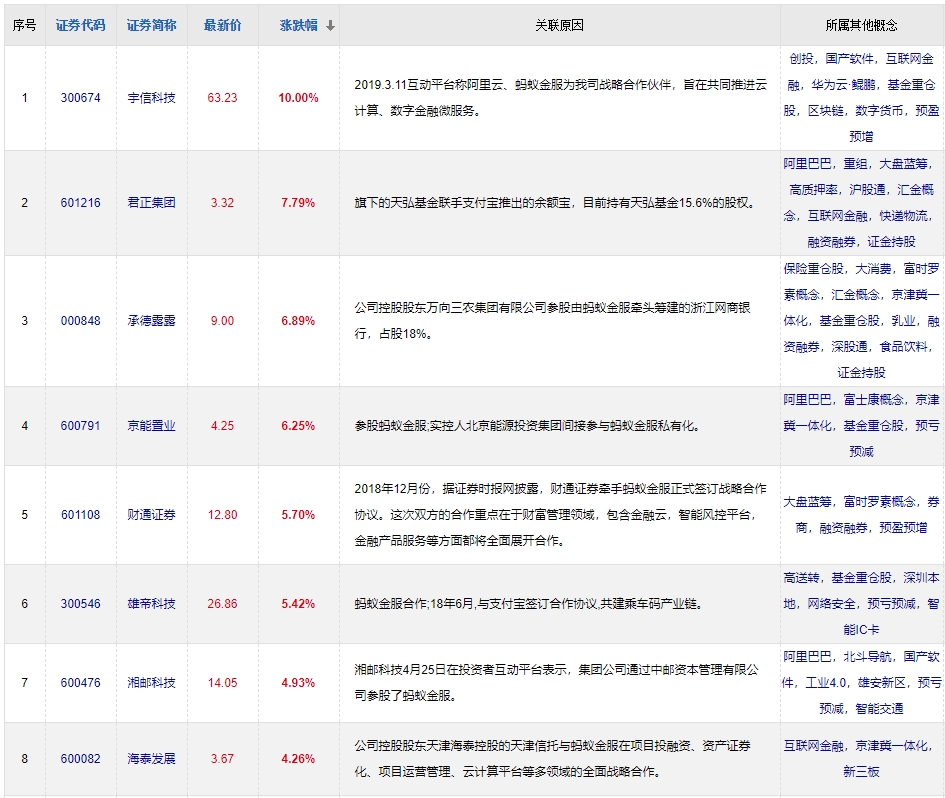
Task: Sort by the 最新价 column header
Action: (222, 25)
